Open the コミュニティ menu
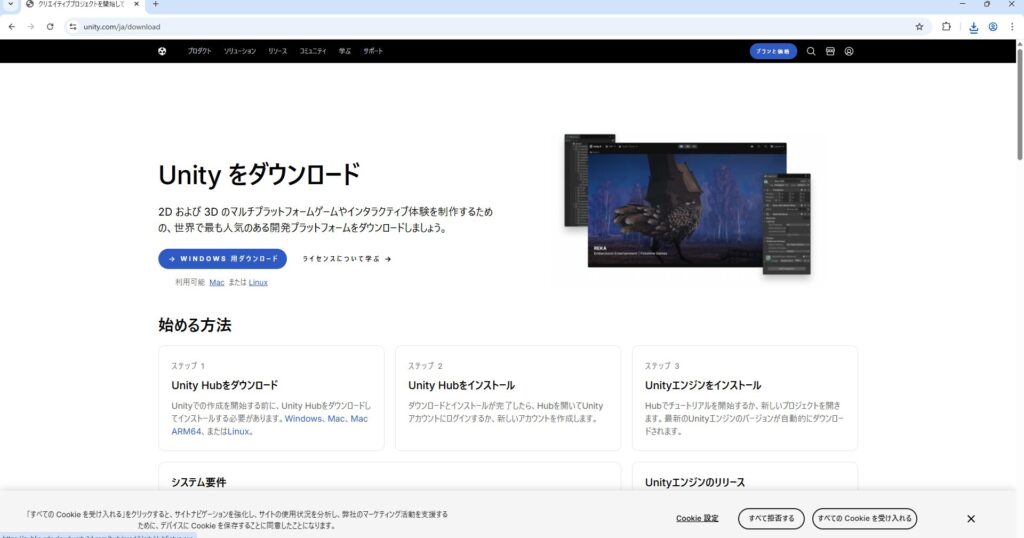Viewport: 1024px width, 538px height. pyautogui.click(x=313, y=51)
